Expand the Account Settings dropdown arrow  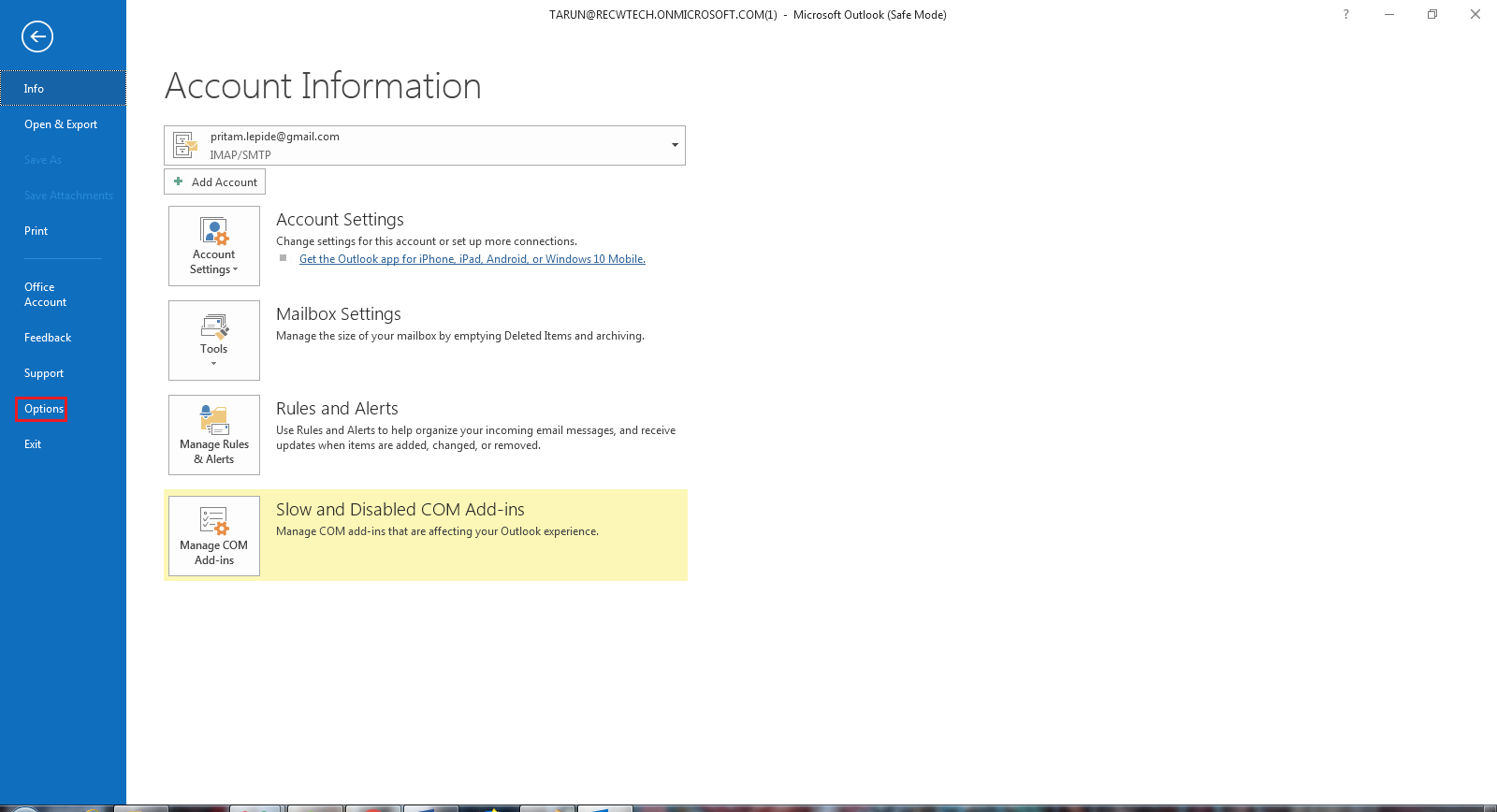236,269
